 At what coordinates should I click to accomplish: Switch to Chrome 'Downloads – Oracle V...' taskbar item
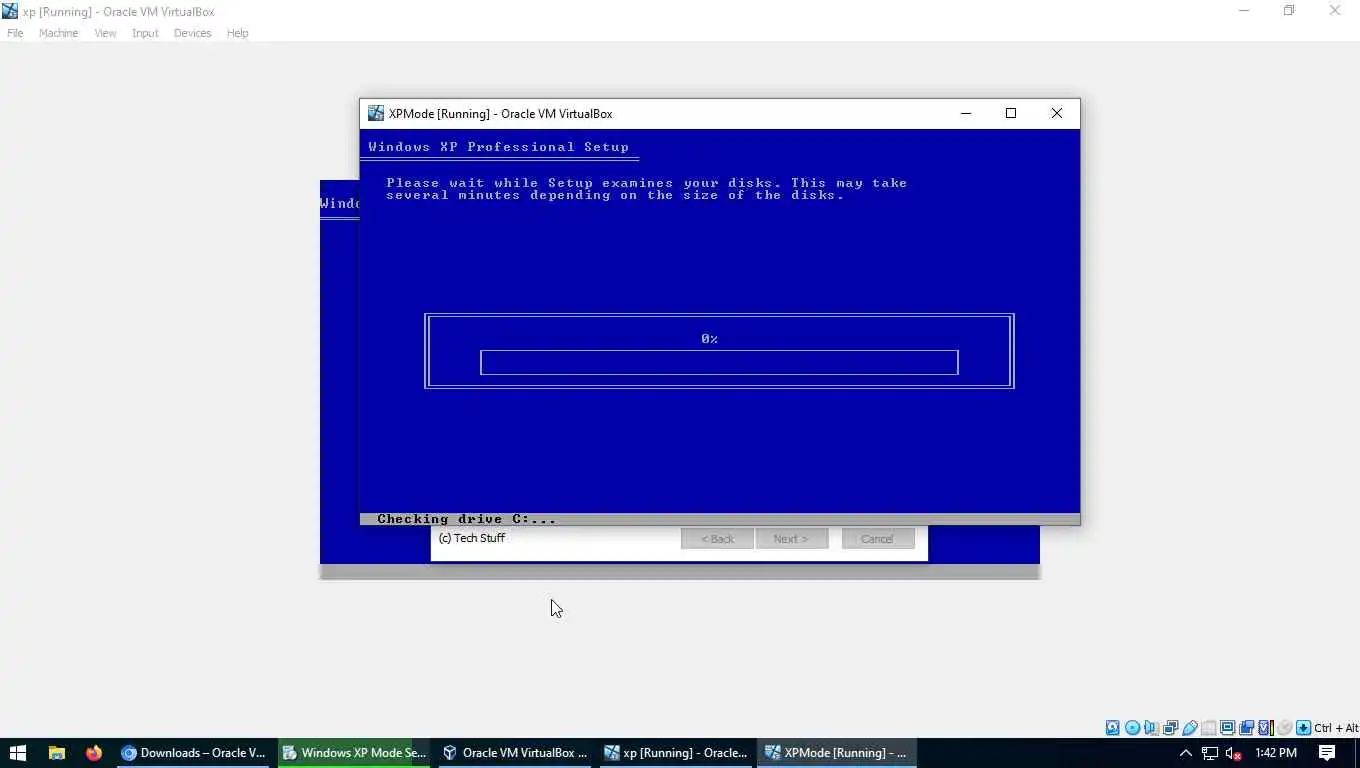click(194, 753)
